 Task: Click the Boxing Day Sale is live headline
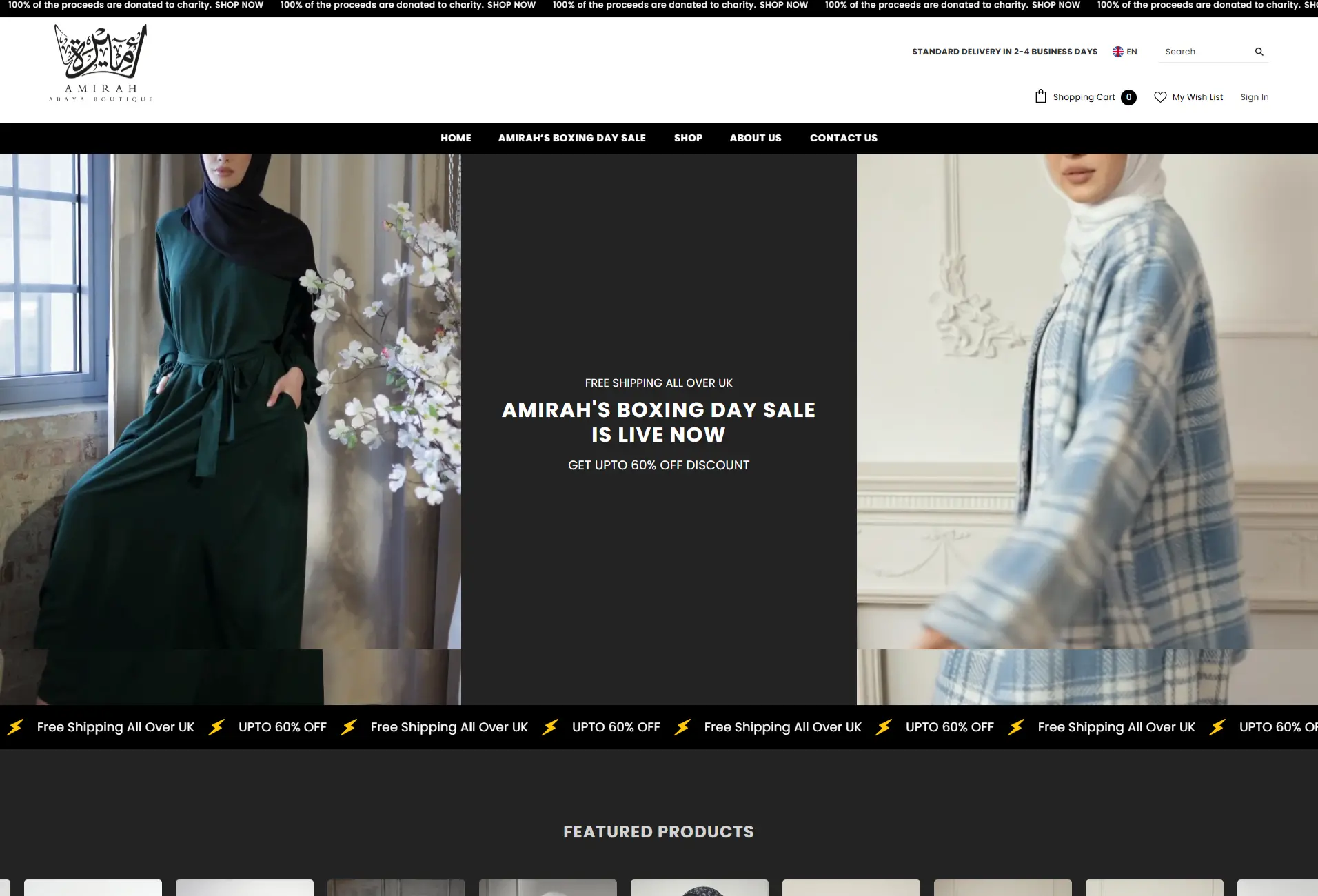[x=658, y=422]
